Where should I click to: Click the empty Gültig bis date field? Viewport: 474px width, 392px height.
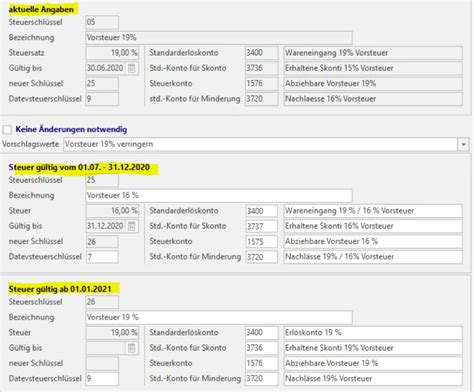[106, 348]
